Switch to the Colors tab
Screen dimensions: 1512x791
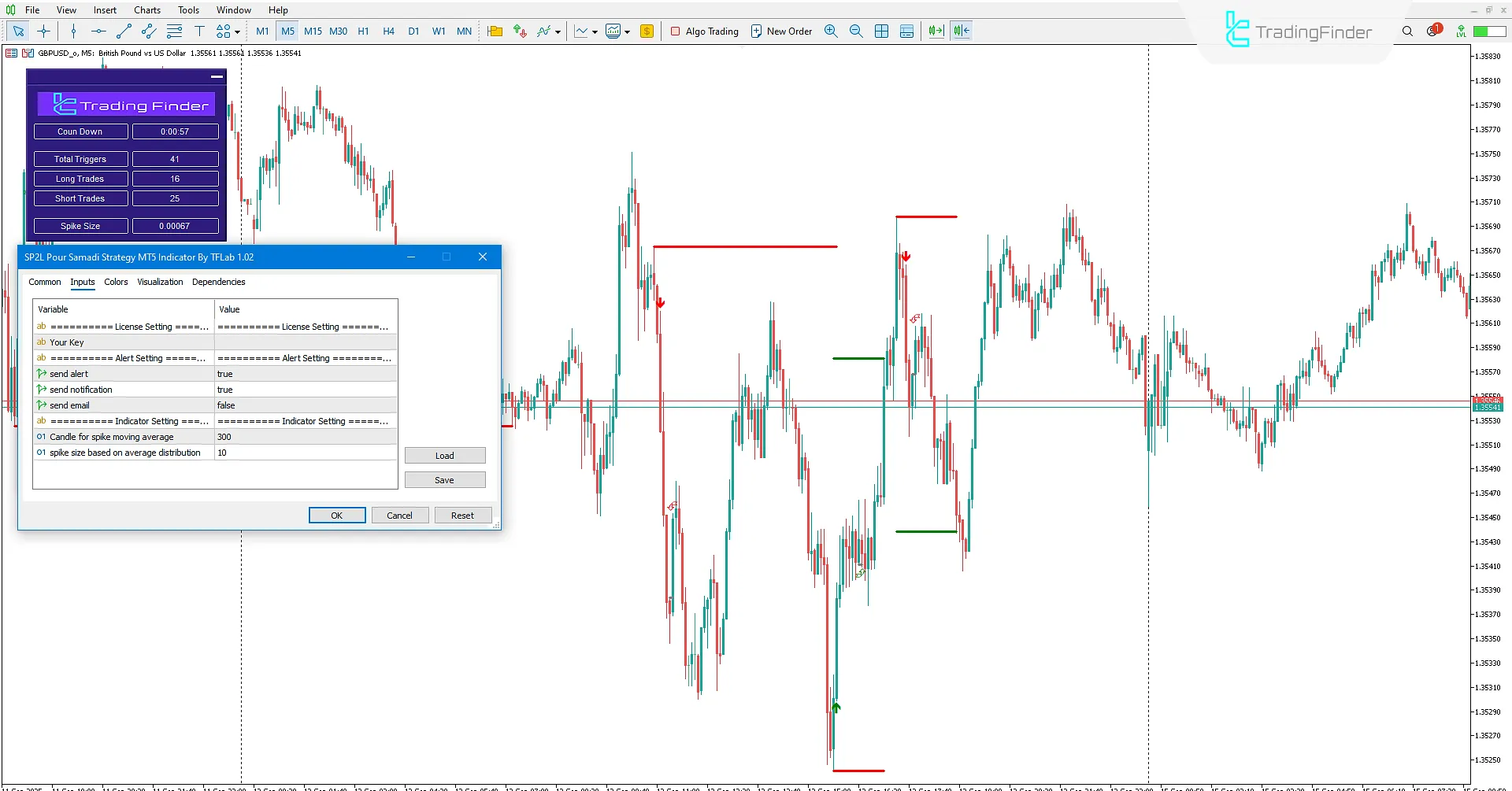pos(116,282)
